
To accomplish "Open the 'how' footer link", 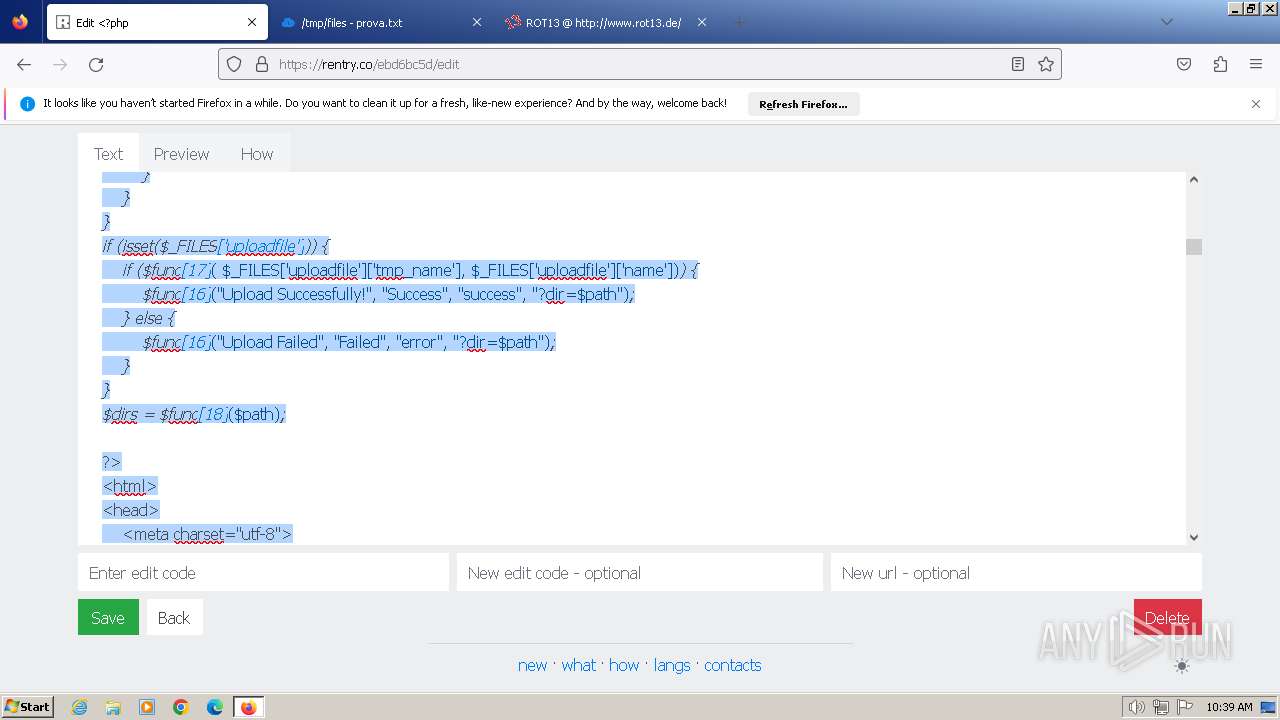I will pos(624,665).
